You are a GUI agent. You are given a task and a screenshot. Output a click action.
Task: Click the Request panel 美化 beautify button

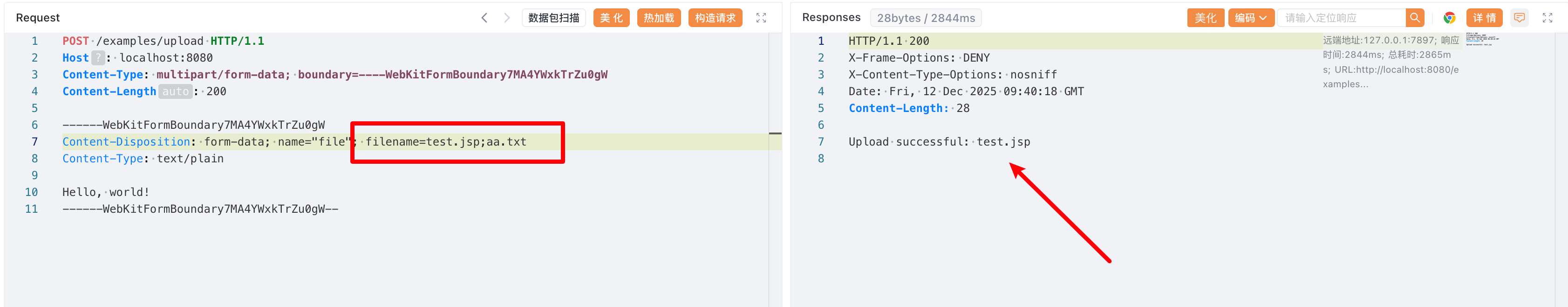pyautogui.click(x=611, y=18)
